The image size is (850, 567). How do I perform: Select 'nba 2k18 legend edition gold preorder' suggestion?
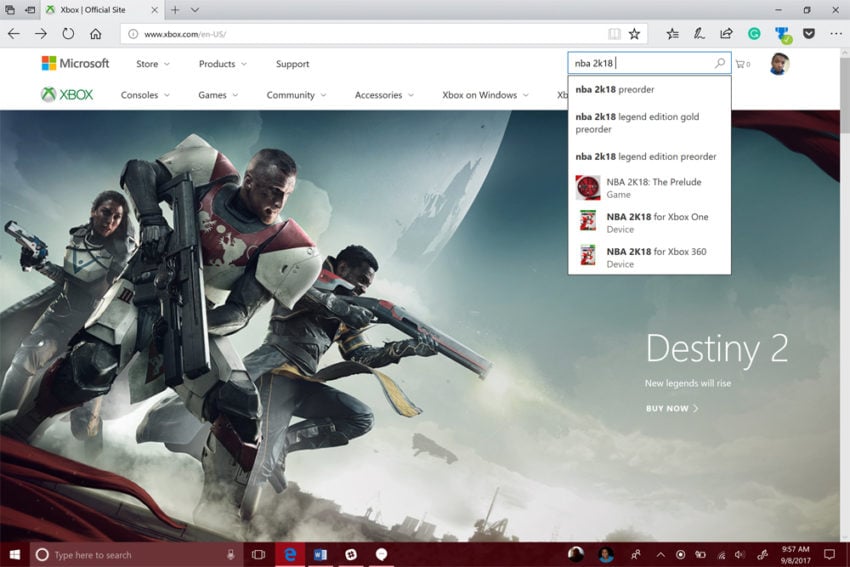[x=649, y=123]
